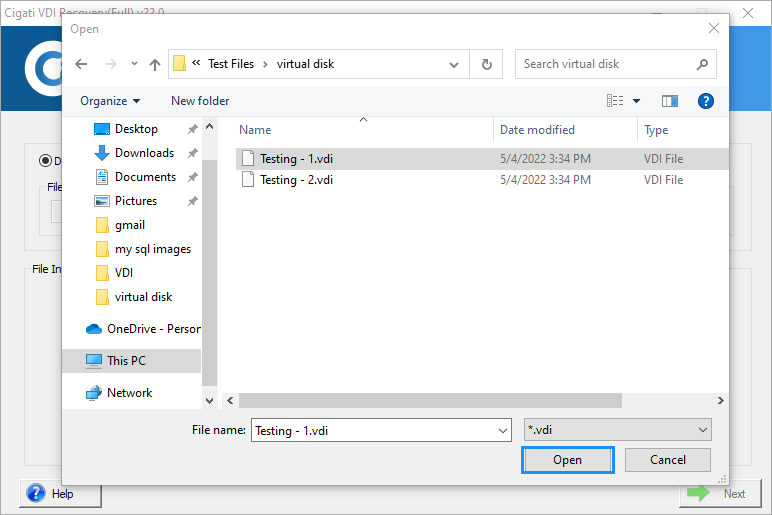
Task: Go up one folder level
Action: pyautogui.click(x=155, y=64)
